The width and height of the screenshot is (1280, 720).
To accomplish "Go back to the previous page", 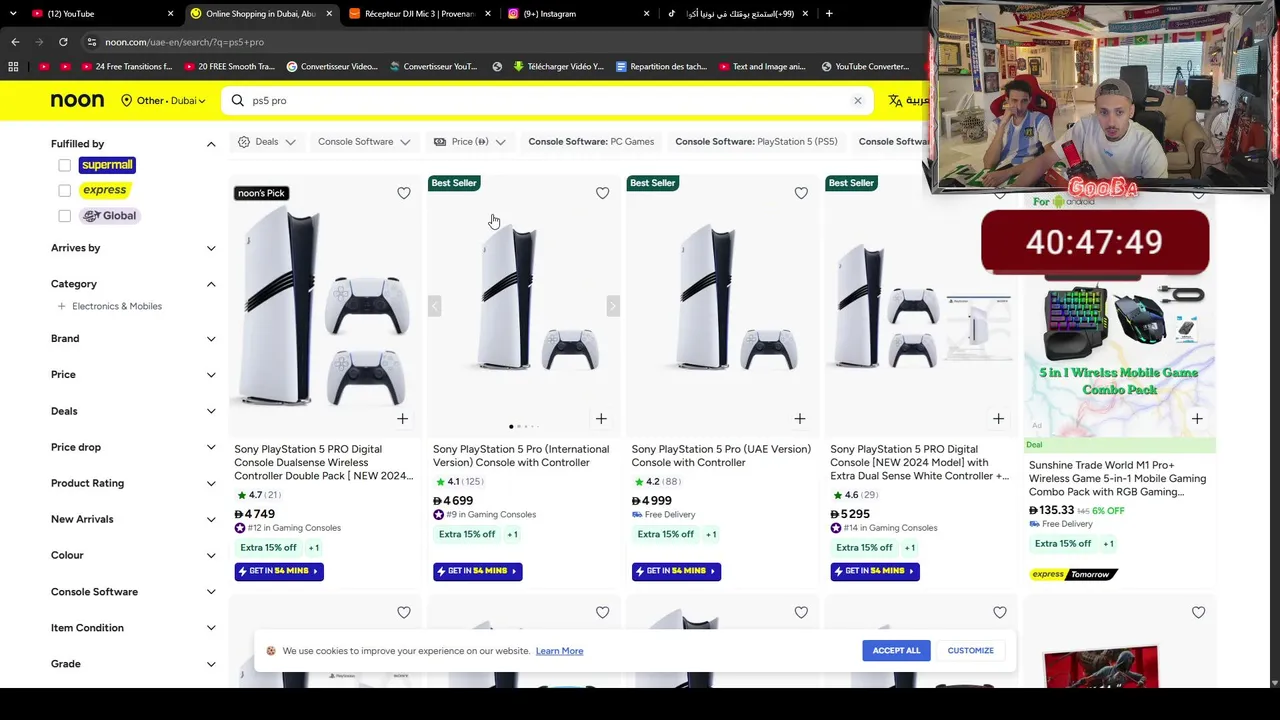I will [x=15, y=42].
